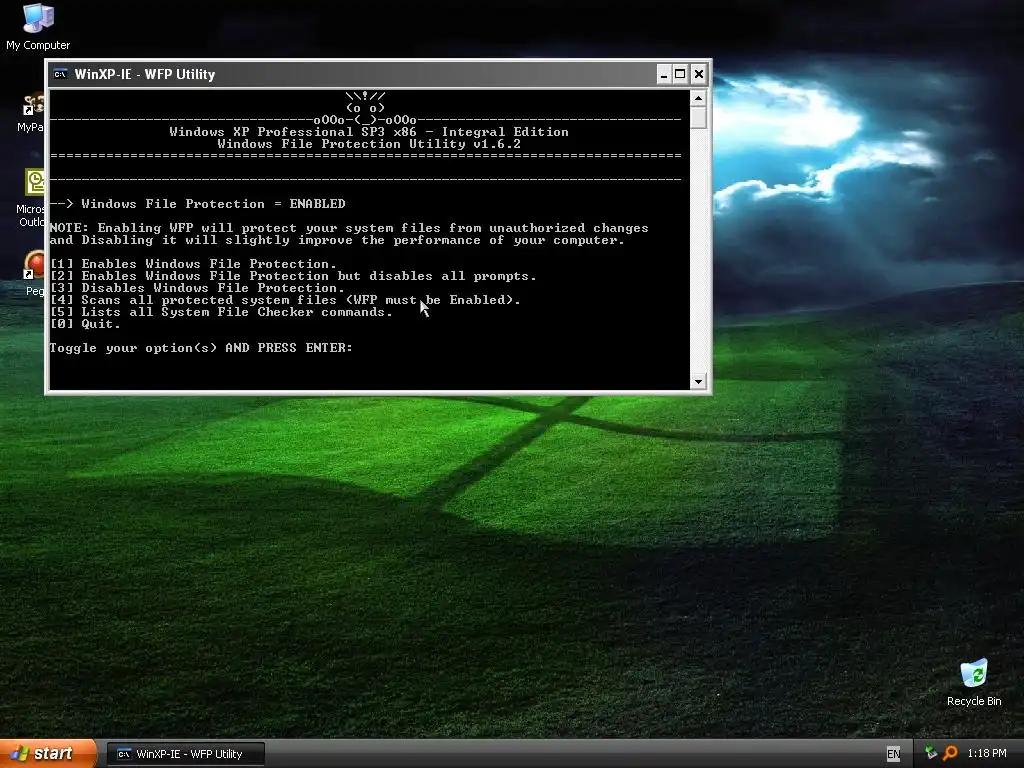The image size is (1024, 768).
Task: Select the Microsoft Outlook desktop shortcut
Action: (32, 197)
